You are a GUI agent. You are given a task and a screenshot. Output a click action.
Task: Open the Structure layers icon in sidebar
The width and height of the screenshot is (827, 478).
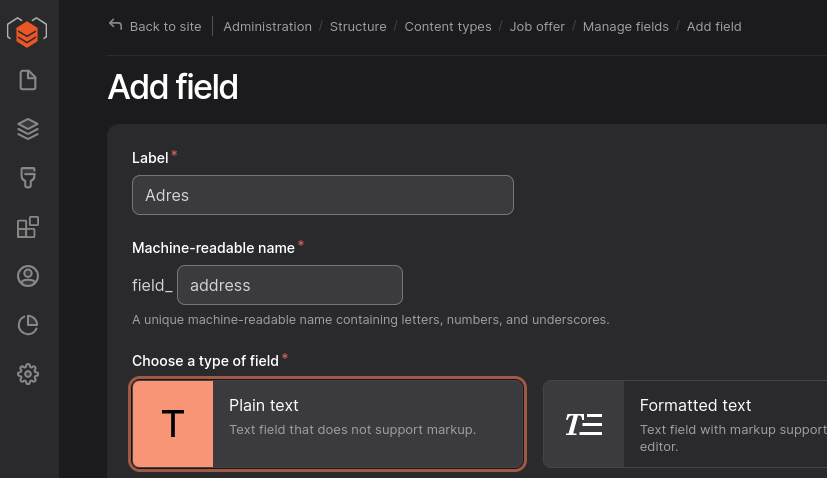tap(28, 129)
